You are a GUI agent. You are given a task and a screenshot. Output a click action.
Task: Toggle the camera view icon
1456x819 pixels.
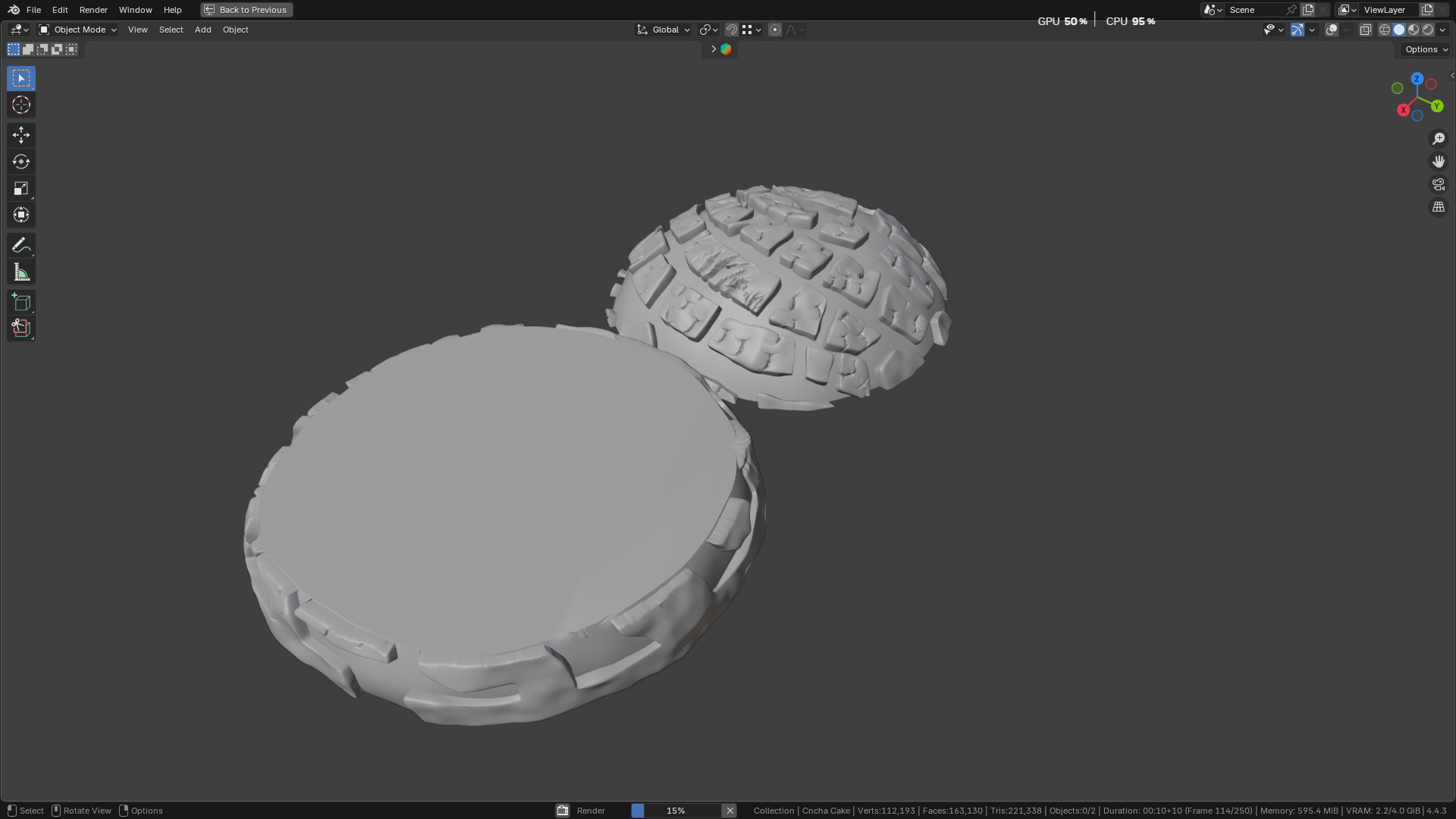pyautogui.click(x=1439, y=184)
